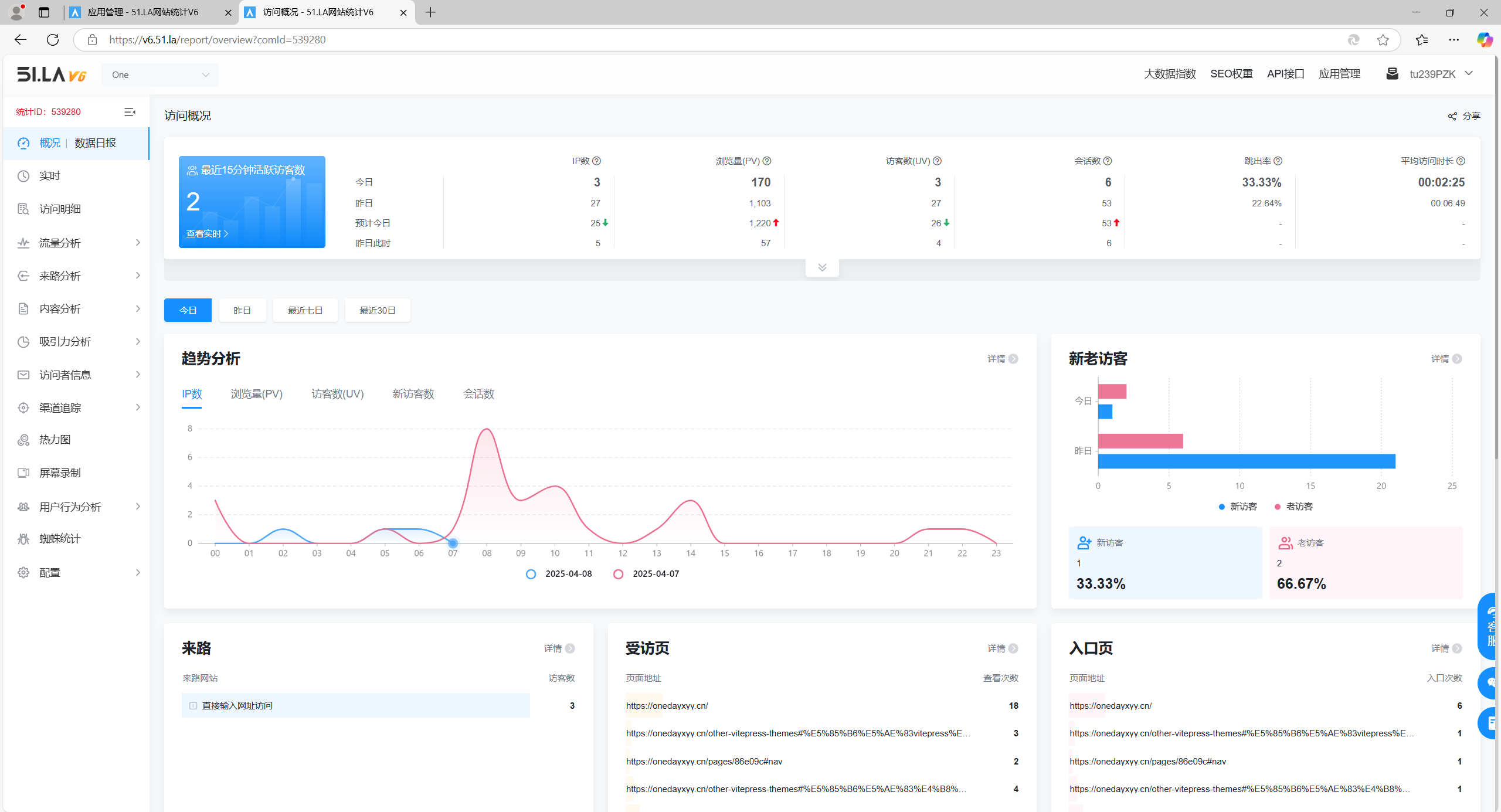This screenshot has height=812, width=1501.
Task: Open 实时 realtime clock icon in sidebar
Action: [23, 176]
